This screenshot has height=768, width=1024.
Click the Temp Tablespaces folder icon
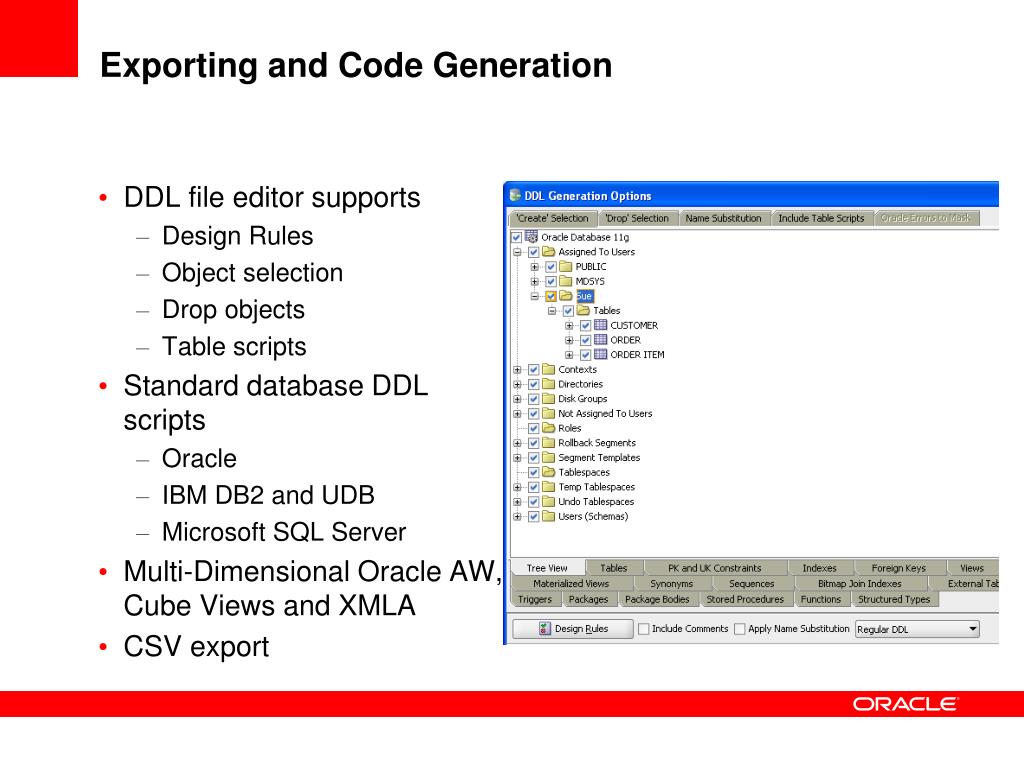pos(549,487)
